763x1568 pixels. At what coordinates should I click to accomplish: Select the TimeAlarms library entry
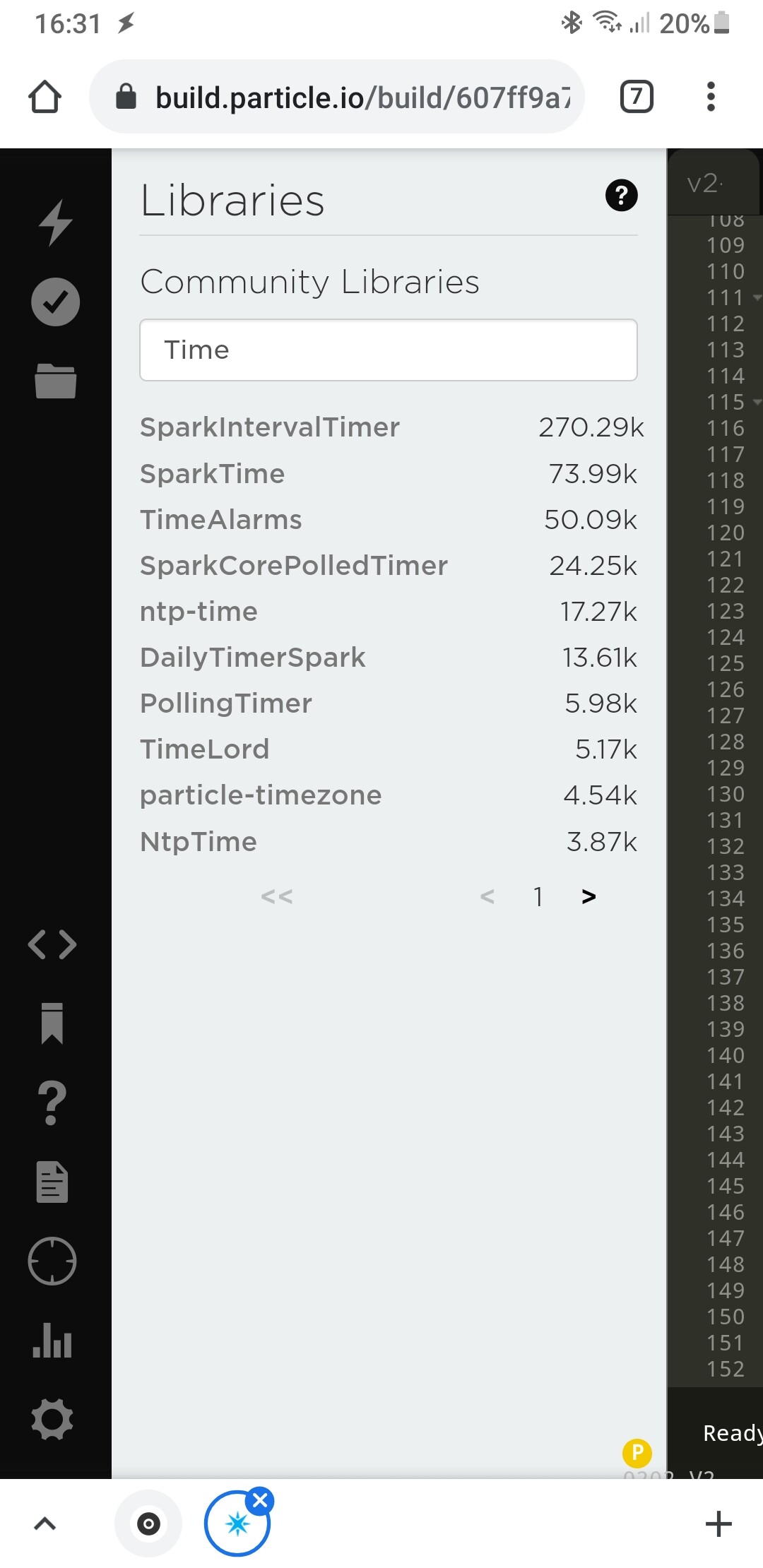(x=389, y=520)
